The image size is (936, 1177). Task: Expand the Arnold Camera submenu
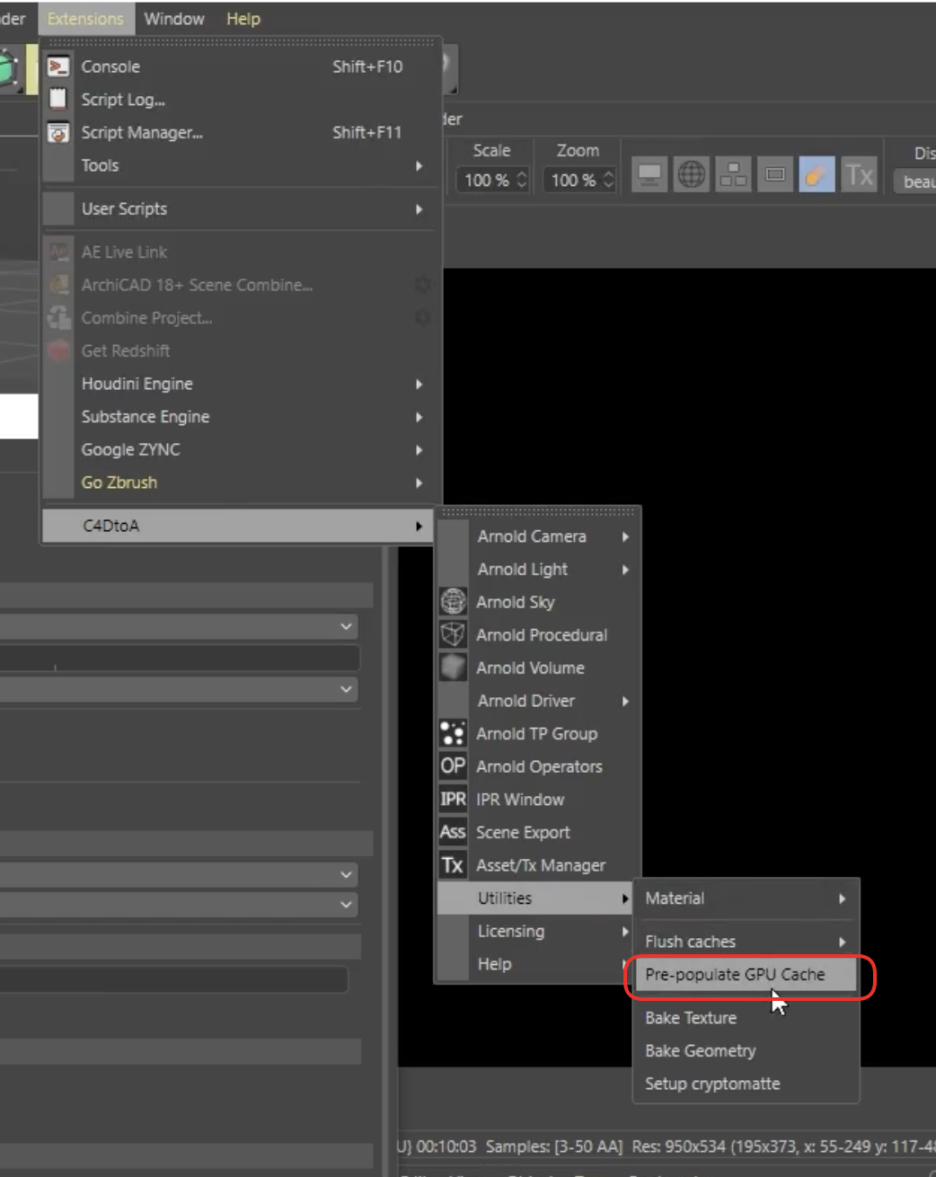(x=537, y=537)
